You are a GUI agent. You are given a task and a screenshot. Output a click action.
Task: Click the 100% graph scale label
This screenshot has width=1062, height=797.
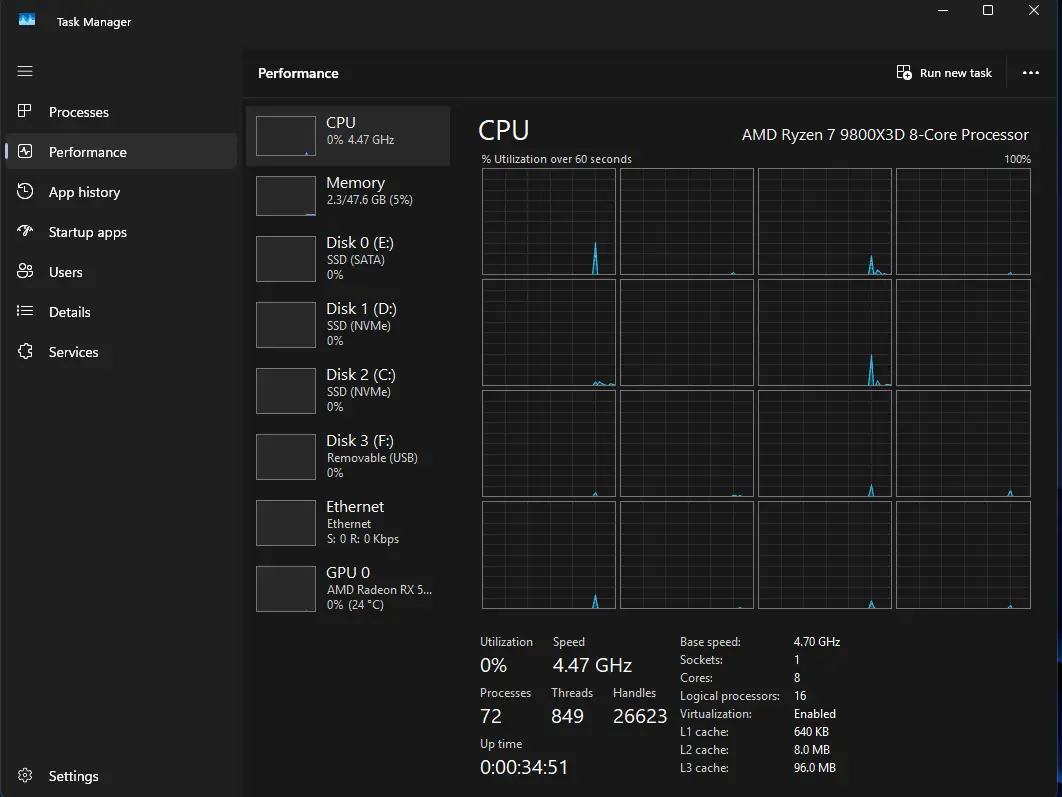pos(1017,159)
